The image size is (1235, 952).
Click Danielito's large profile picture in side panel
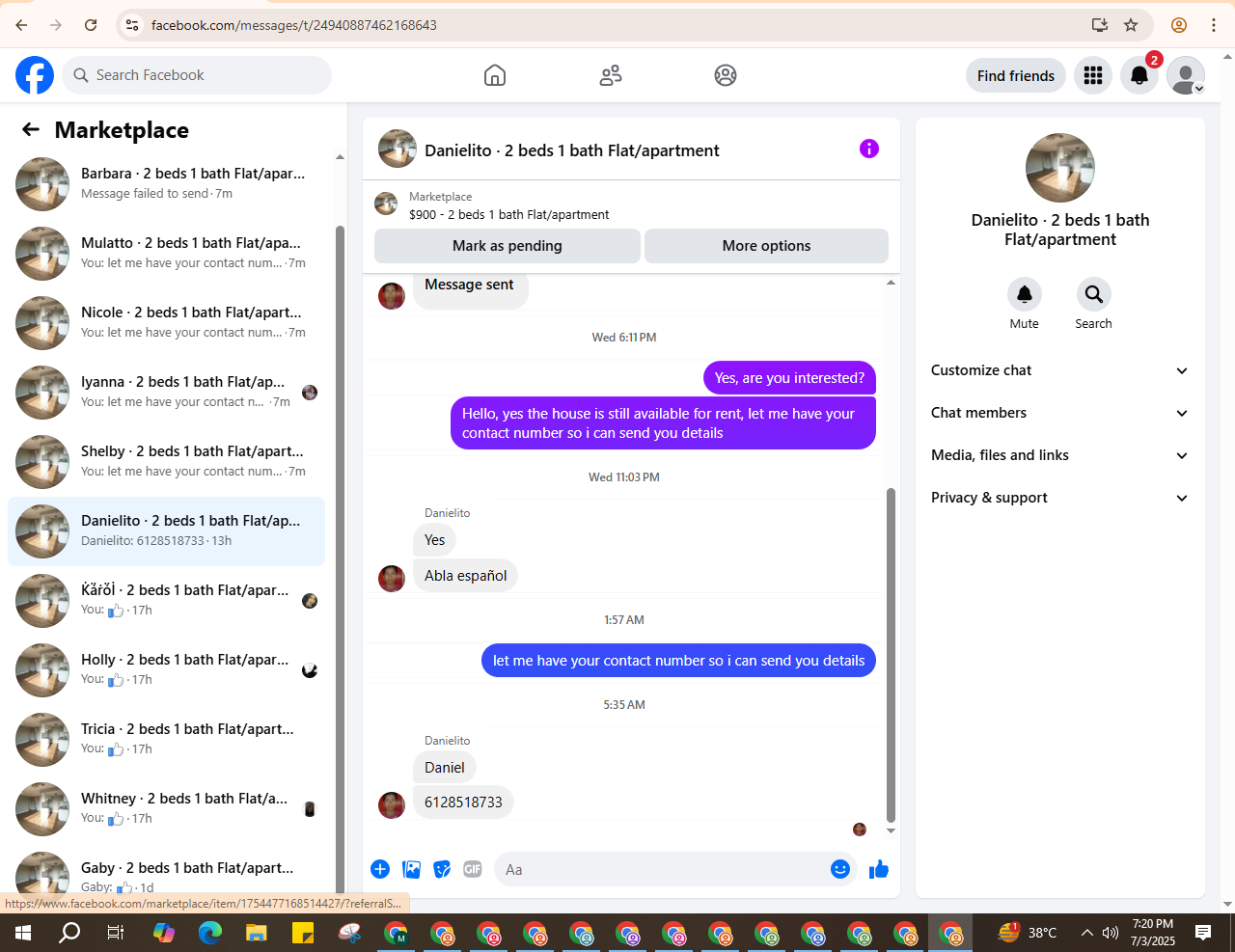(1060, 168)
